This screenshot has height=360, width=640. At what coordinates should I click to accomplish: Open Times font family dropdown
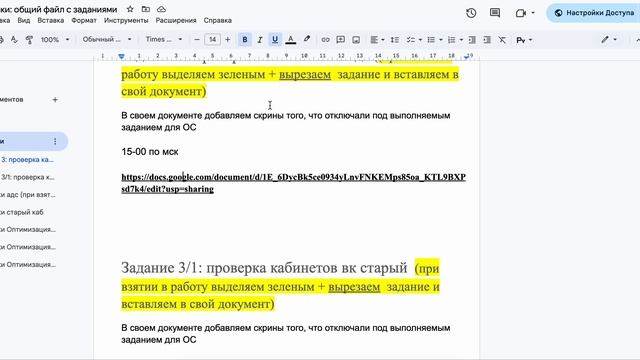(163, 40)
